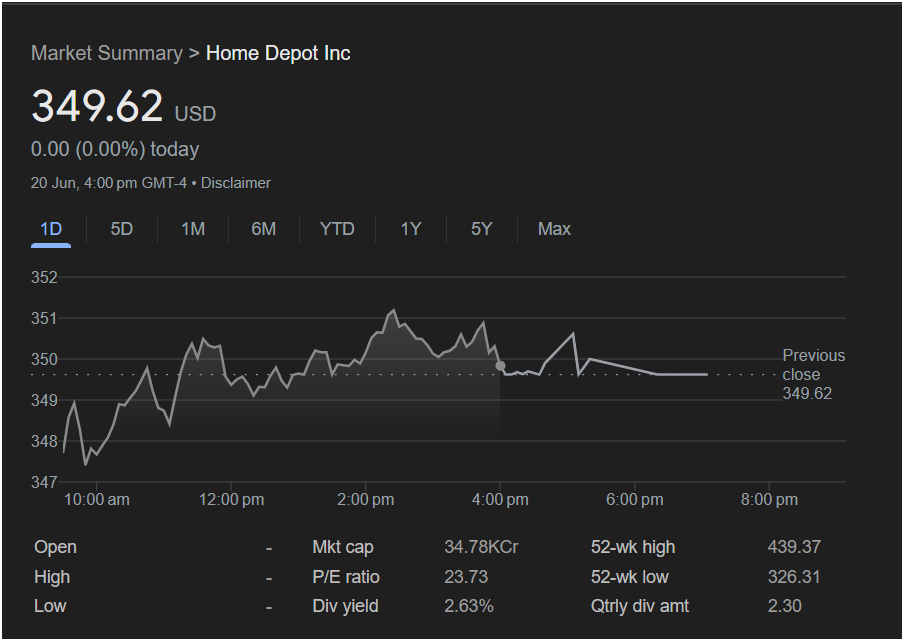The height and width of the screenshot is (641, 904).
Task: Click the 4:00 pm closing marker dot
Action: point(500,365)
